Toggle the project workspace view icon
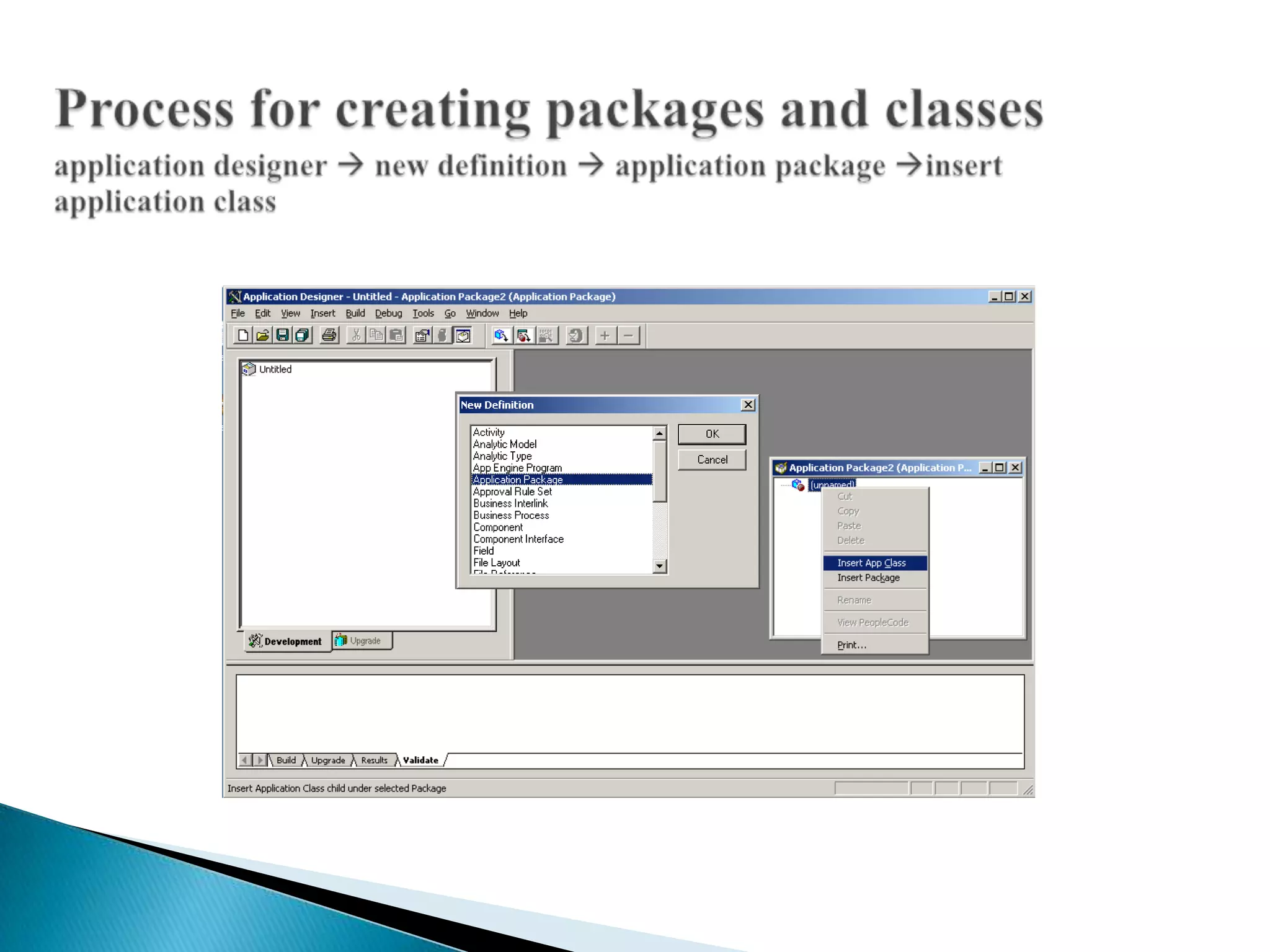Viewport: 1270px width, 952px height. [x=463, y=335]
